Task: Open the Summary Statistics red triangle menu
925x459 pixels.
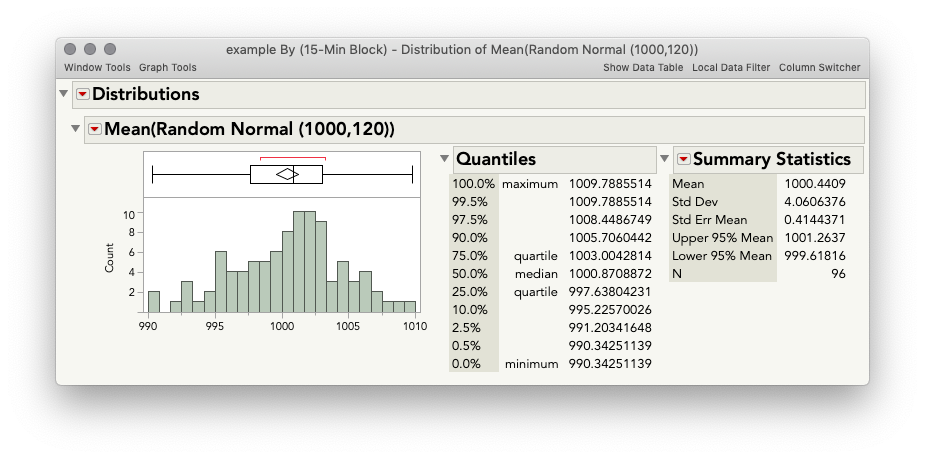Action: point(683,159)
